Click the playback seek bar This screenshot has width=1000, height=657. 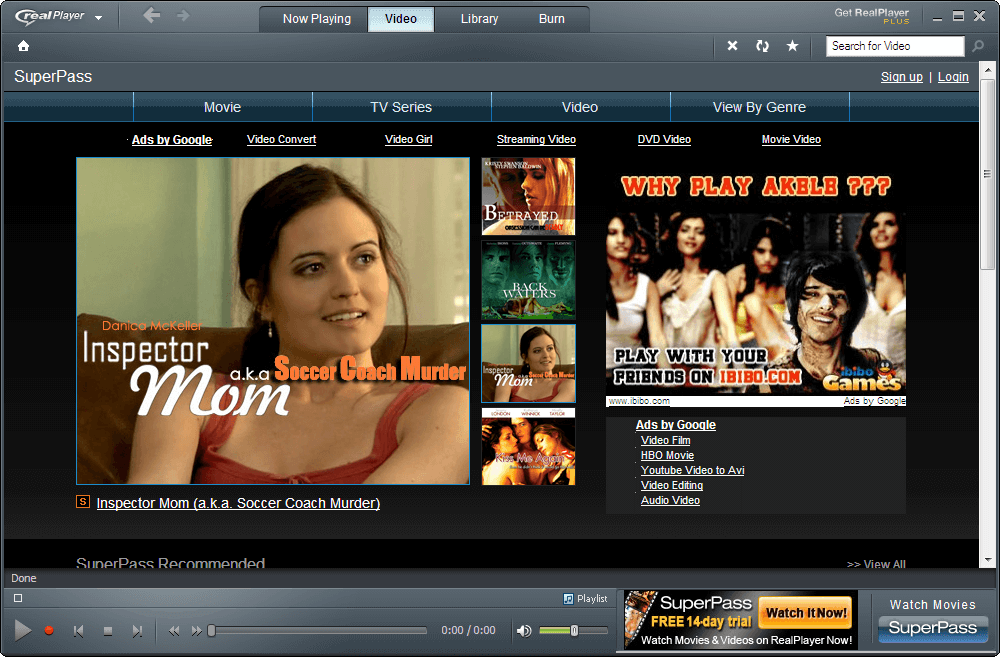318,630
